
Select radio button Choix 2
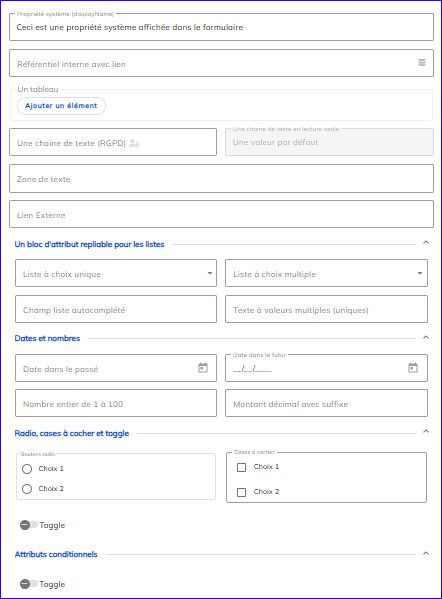click(x=27, y=489)
